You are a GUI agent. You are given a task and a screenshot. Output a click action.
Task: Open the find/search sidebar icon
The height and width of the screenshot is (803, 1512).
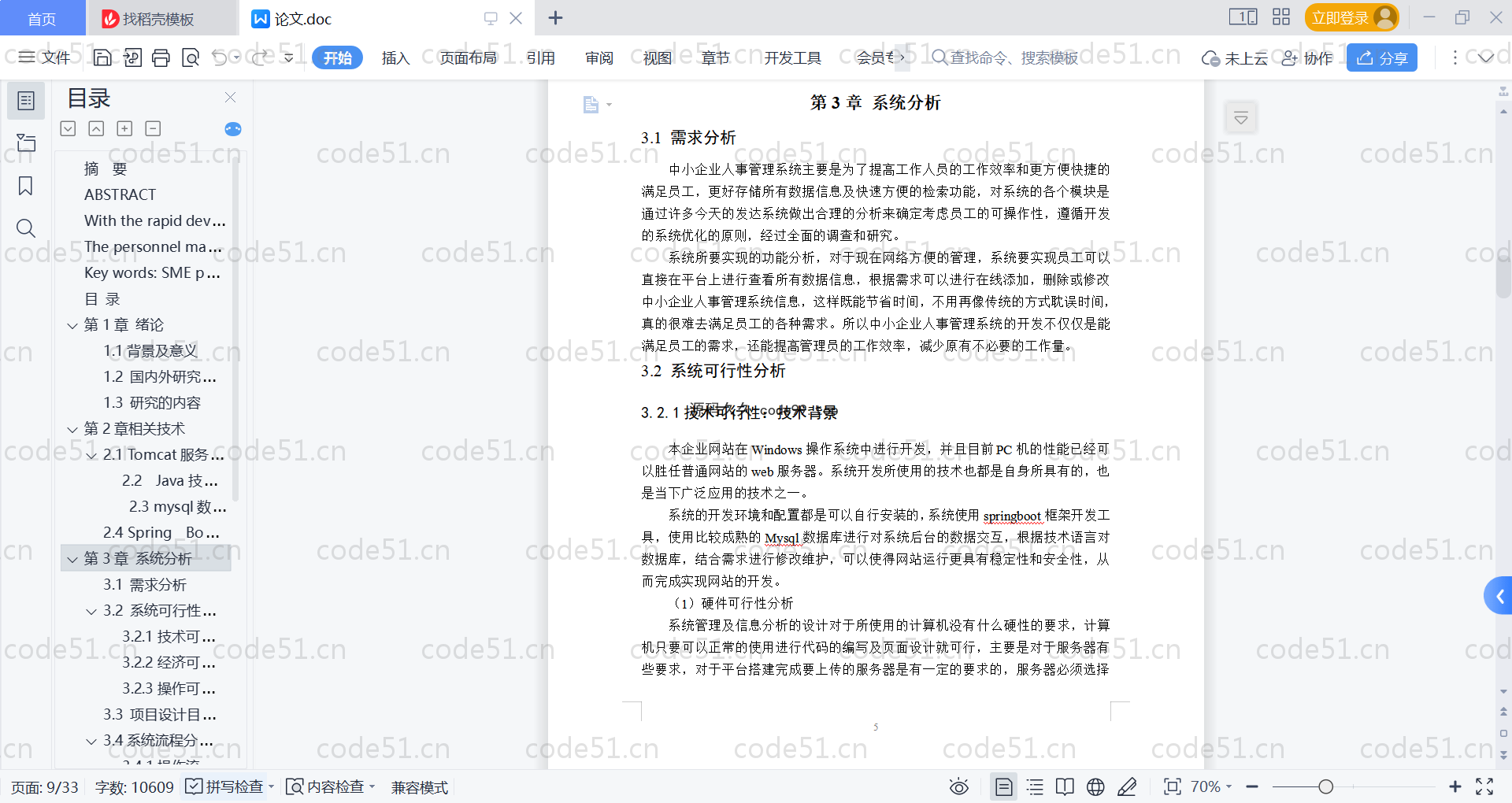click(x=26, y=228)
